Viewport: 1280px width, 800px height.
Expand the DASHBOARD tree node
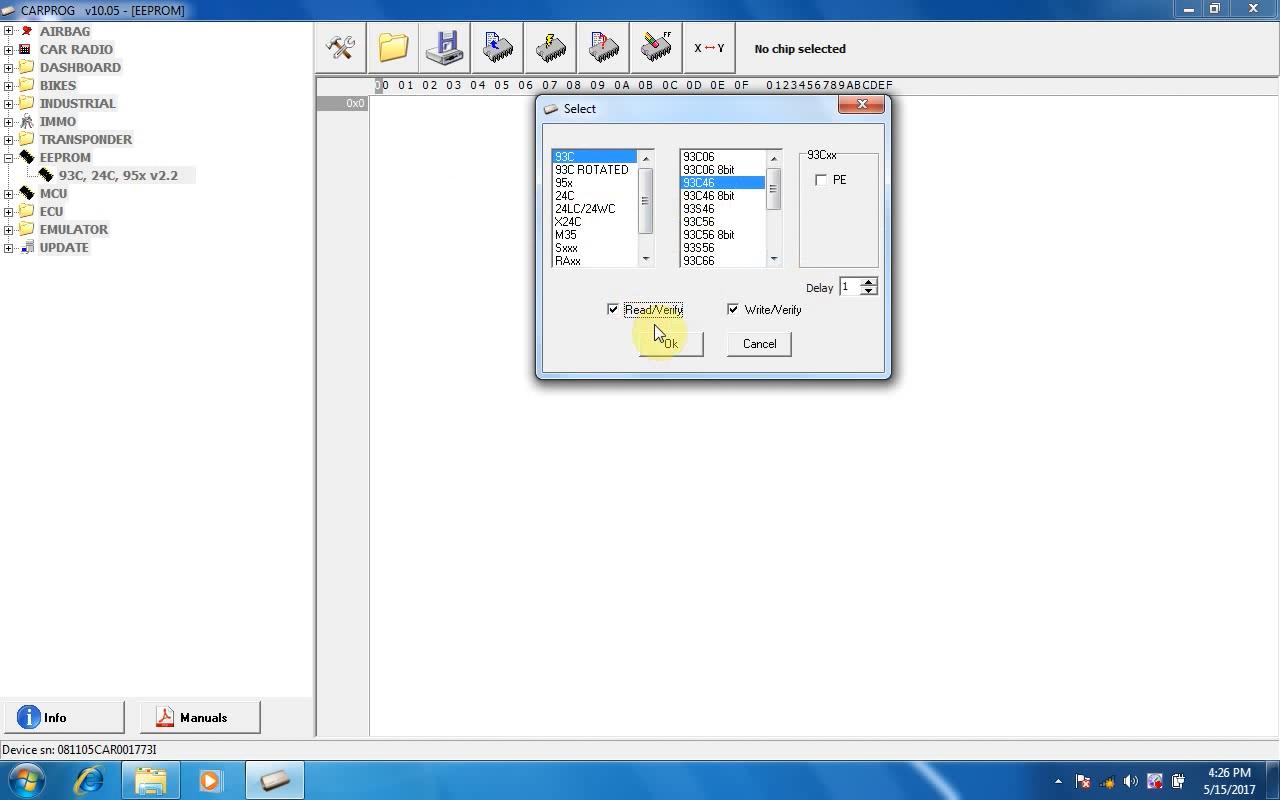click(9, 67)
